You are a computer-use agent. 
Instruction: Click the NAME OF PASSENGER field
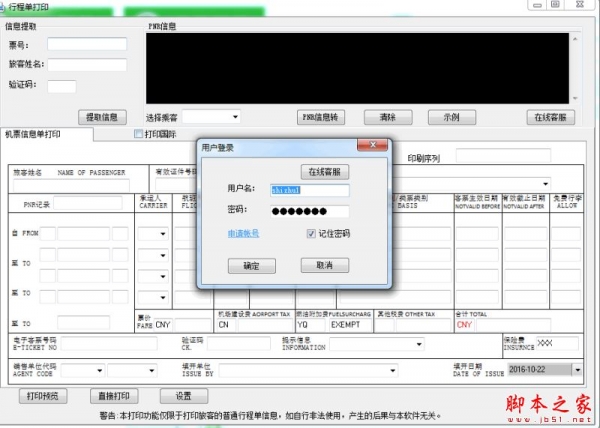click(x=71, y=185)
